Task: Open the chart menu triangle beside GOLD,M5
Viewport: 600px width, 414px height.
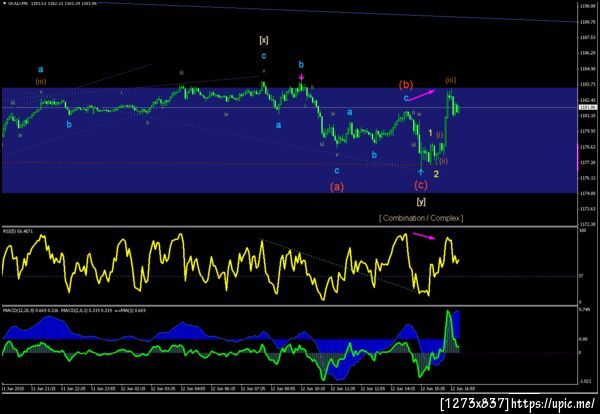Action: click(x=4, y=3)
